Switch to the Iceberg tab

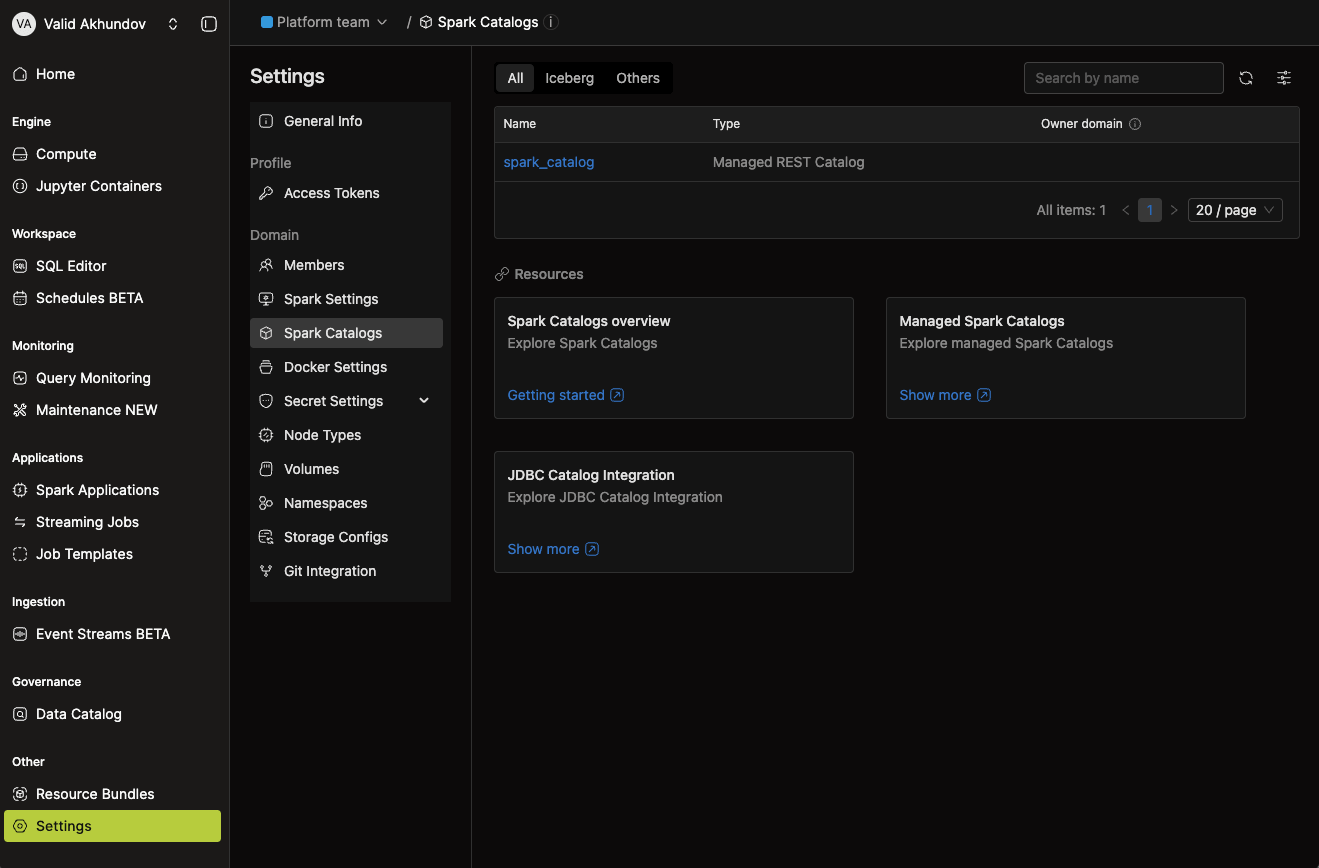(x=570, y=78)
